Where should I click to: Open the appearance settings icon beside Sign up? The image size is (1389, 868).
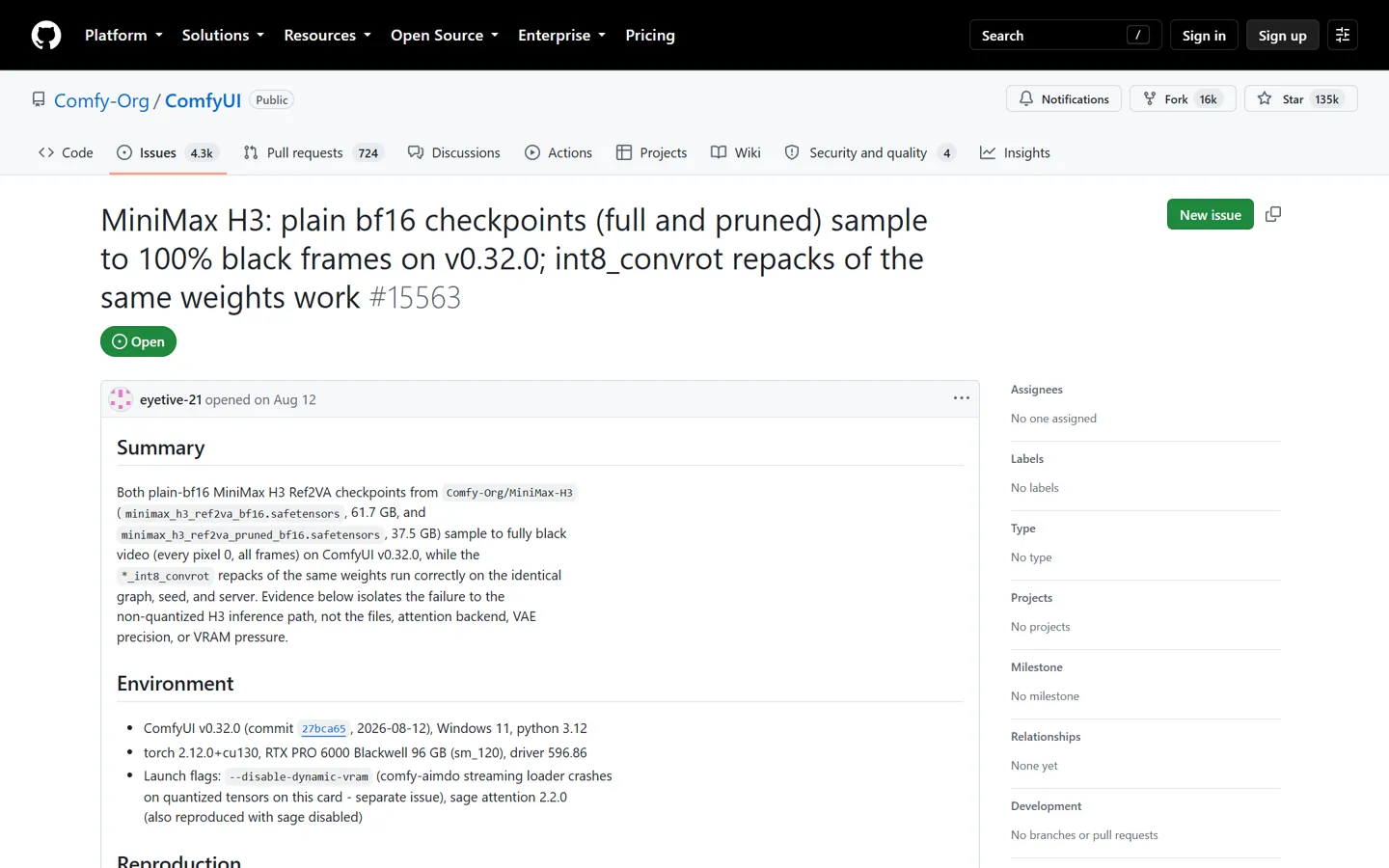click(x=1343, y=35)
